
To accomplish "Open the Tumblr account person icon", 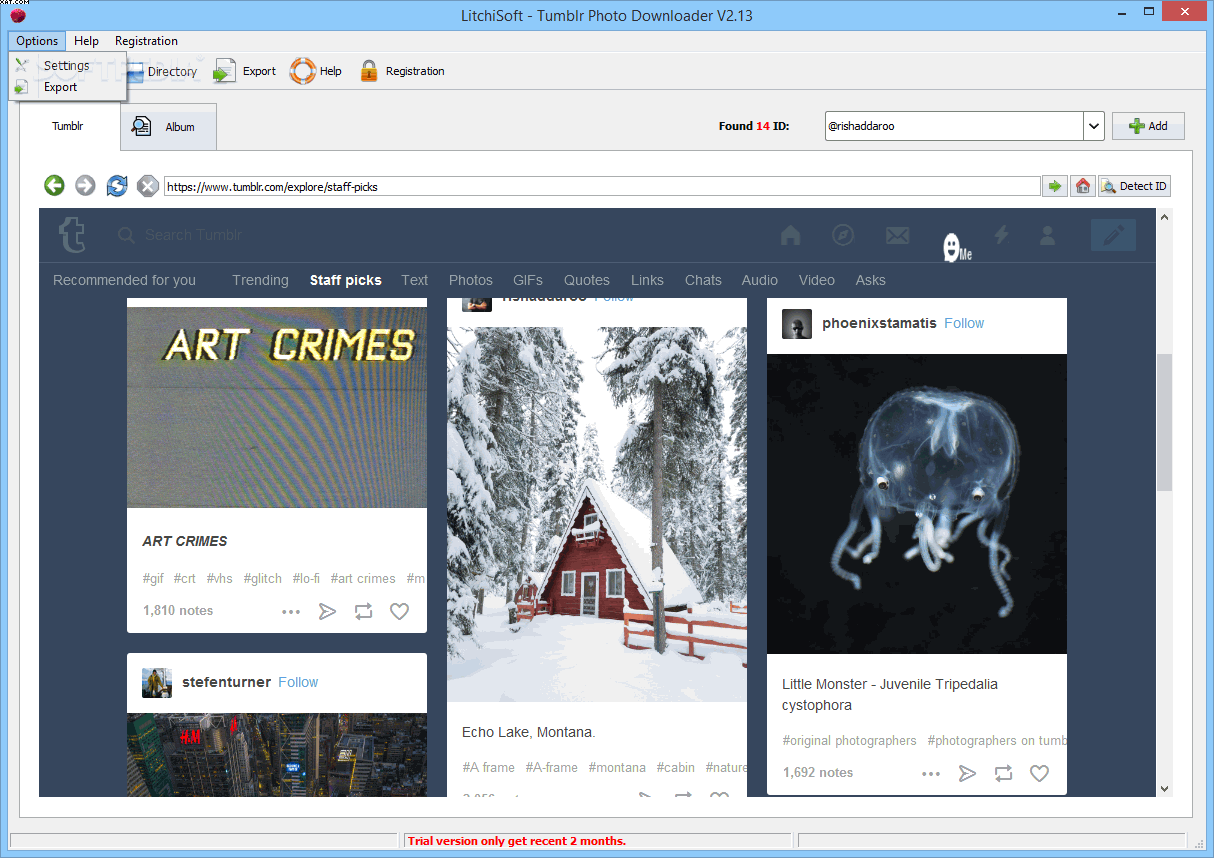I will coord(1048,235).
